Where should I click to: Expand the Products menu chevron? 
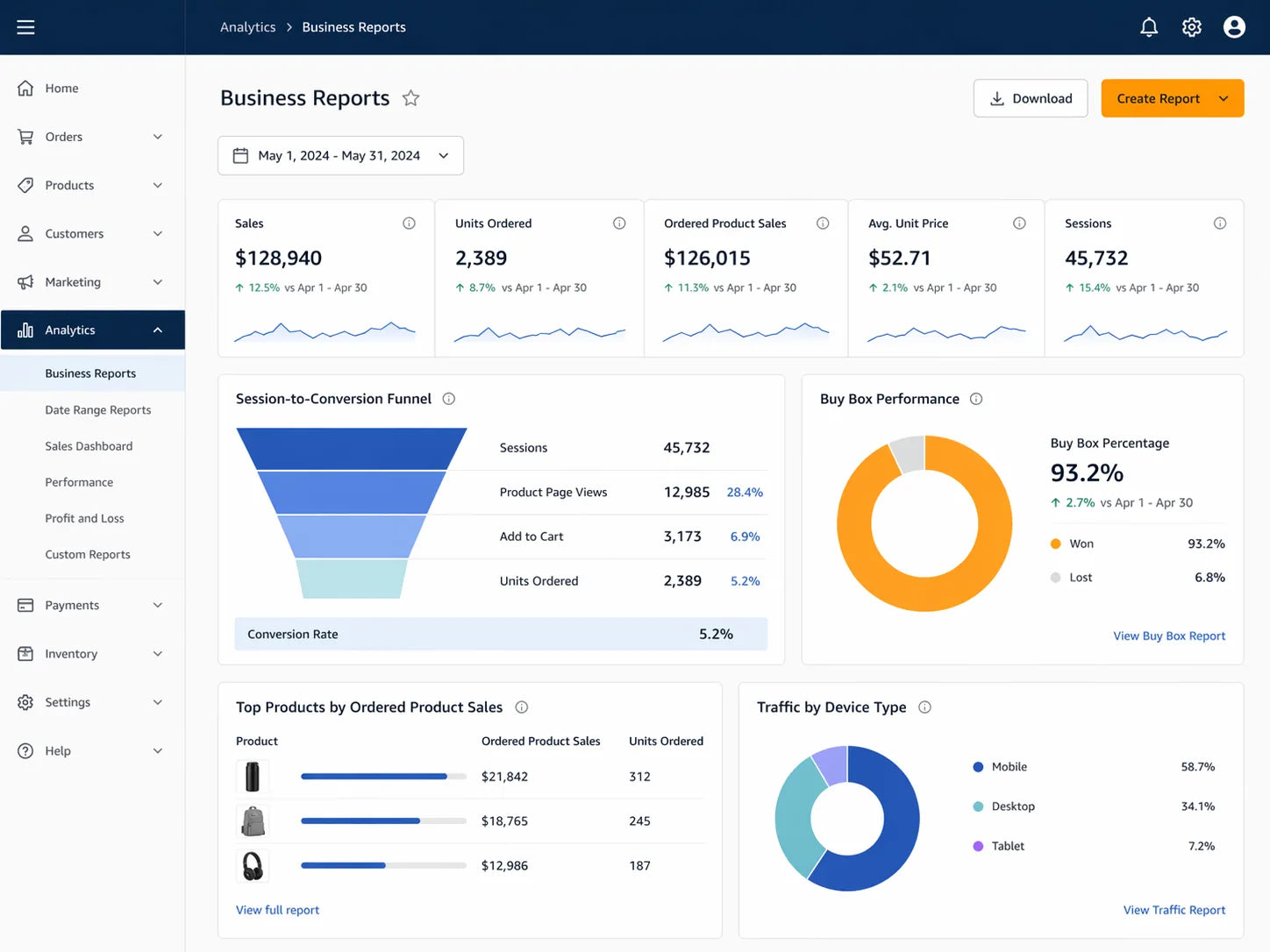pyautogui.click(x=158, y=185)
